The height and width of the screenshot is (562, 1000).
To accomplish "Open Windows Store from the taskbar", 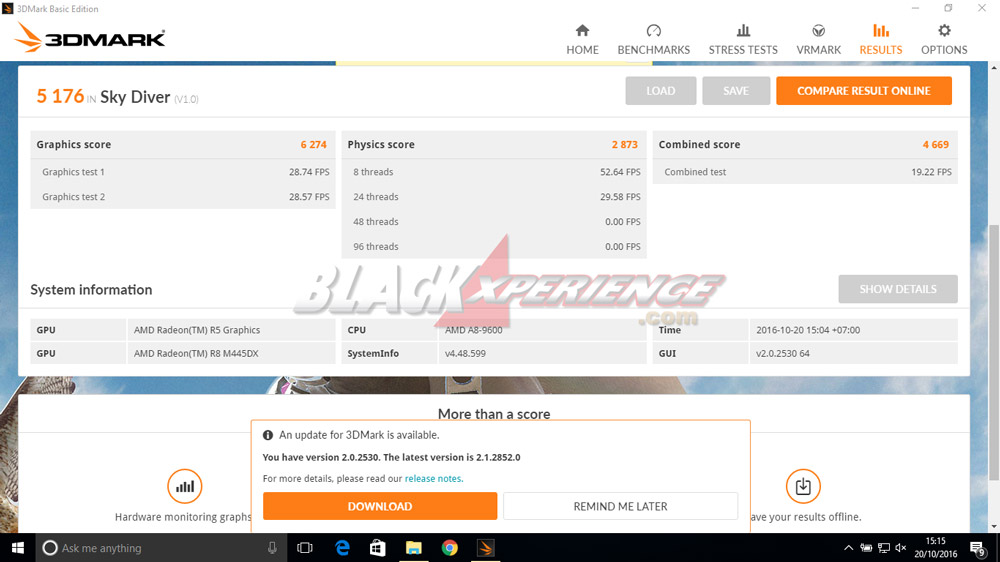I will tap(377, 548).
